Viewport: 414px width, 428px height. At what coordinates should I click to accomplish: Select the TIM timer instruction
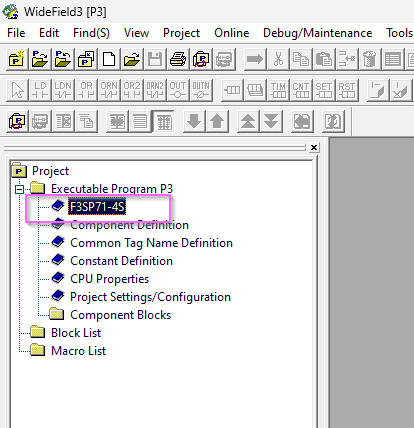click(278, 90)
